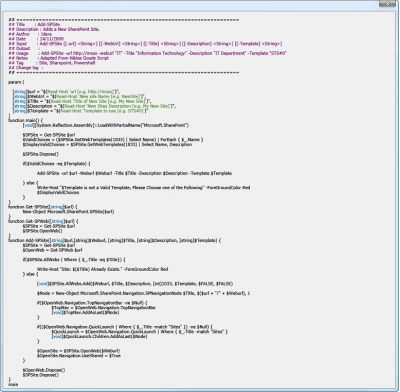400x392 pixels.
Task: Click the '[string]$url' parameter declaration line
Action: [x=66, y=92]
